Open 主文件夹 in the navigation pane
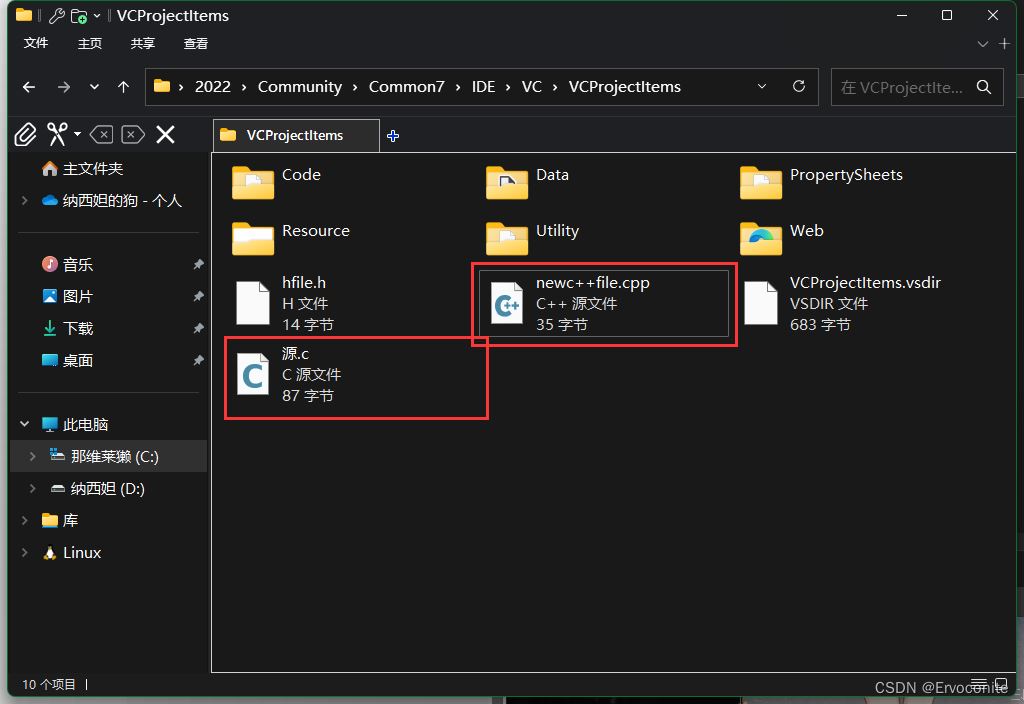The image size is (1024, 704). pos(92,168)
